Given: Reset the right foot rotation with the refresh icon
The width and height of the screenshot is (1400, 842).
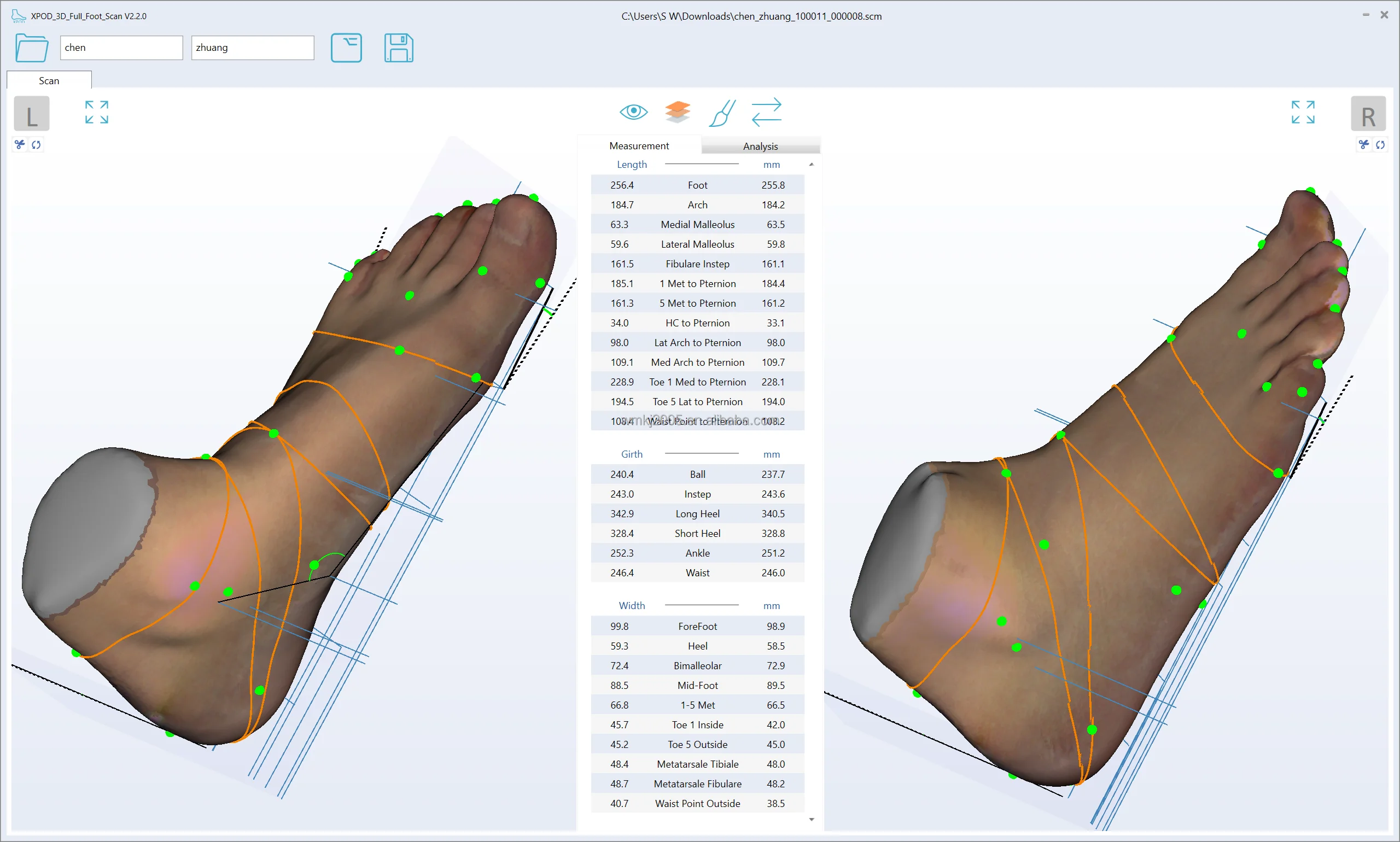Looking at the screenshot, I should click(1381, 145).
